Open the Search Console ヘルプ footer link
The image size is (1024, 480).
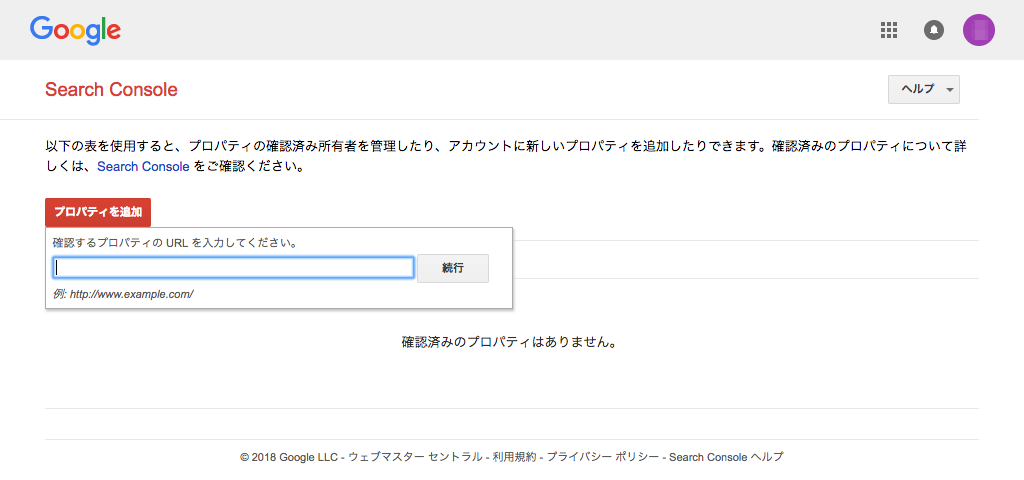coord(726,457)
